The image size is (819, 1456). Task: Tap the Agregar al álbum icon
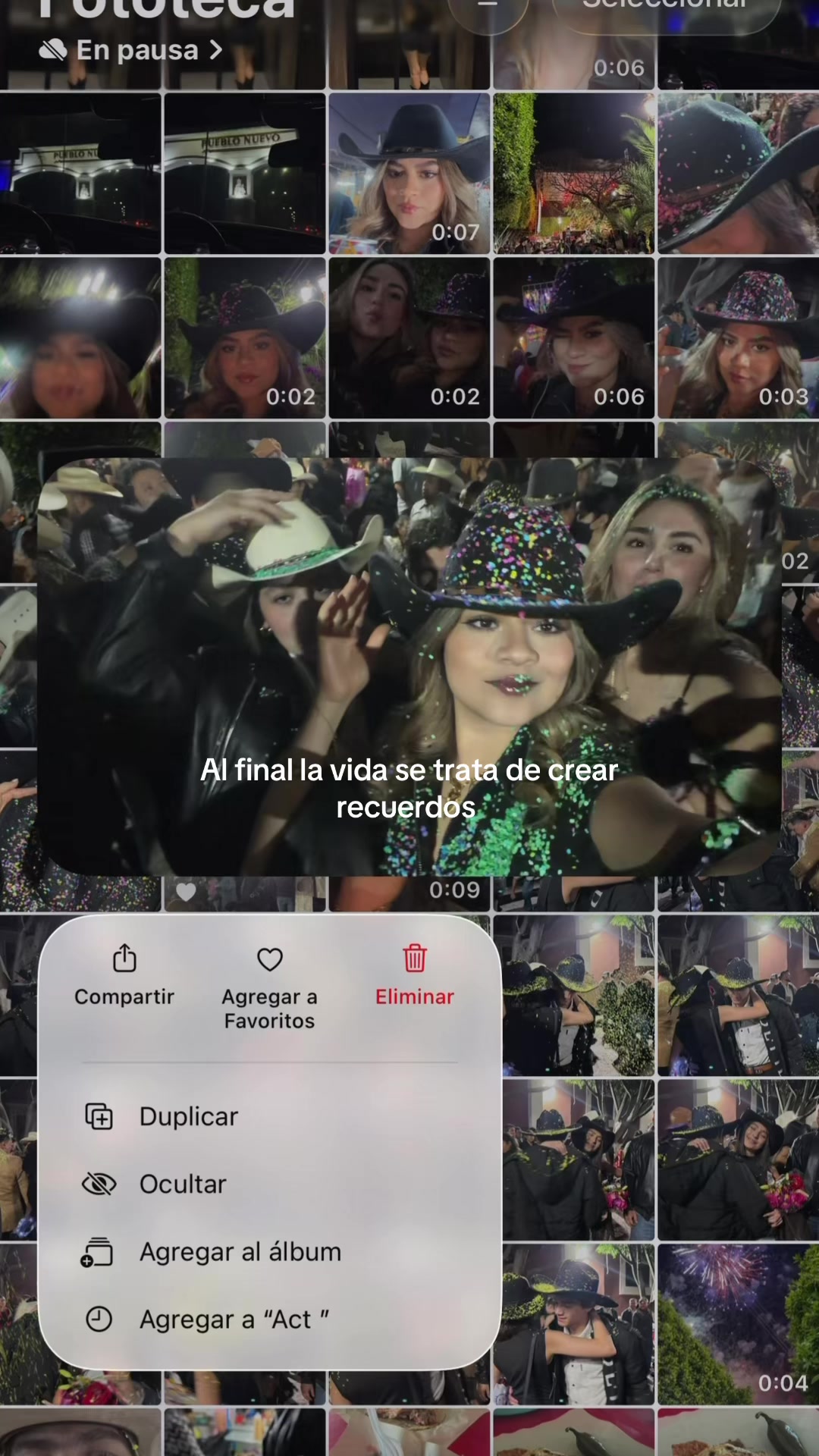(97, 1252)
